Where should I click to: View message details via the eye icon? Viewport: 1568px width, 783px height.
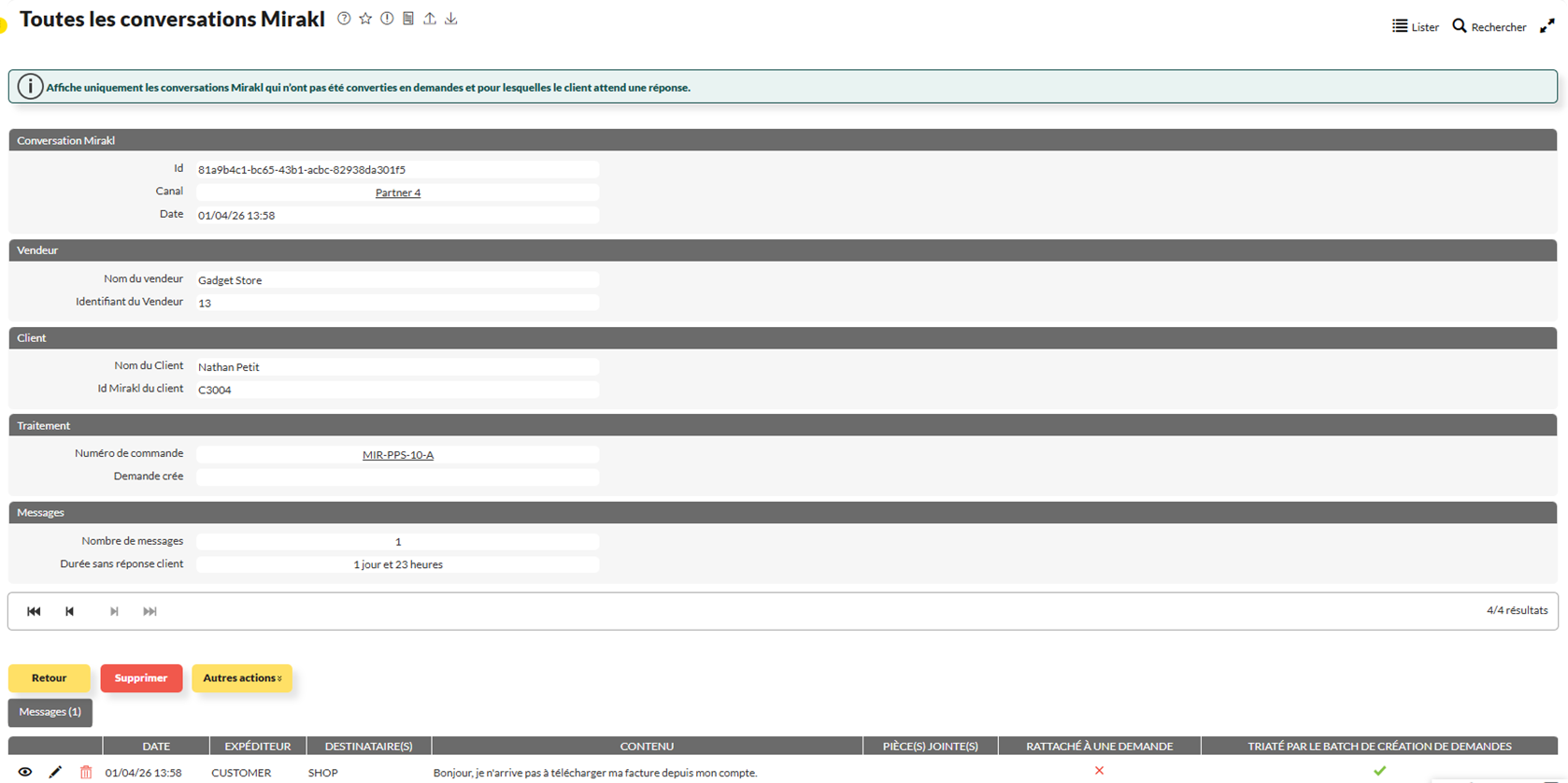tap(25, 772)
